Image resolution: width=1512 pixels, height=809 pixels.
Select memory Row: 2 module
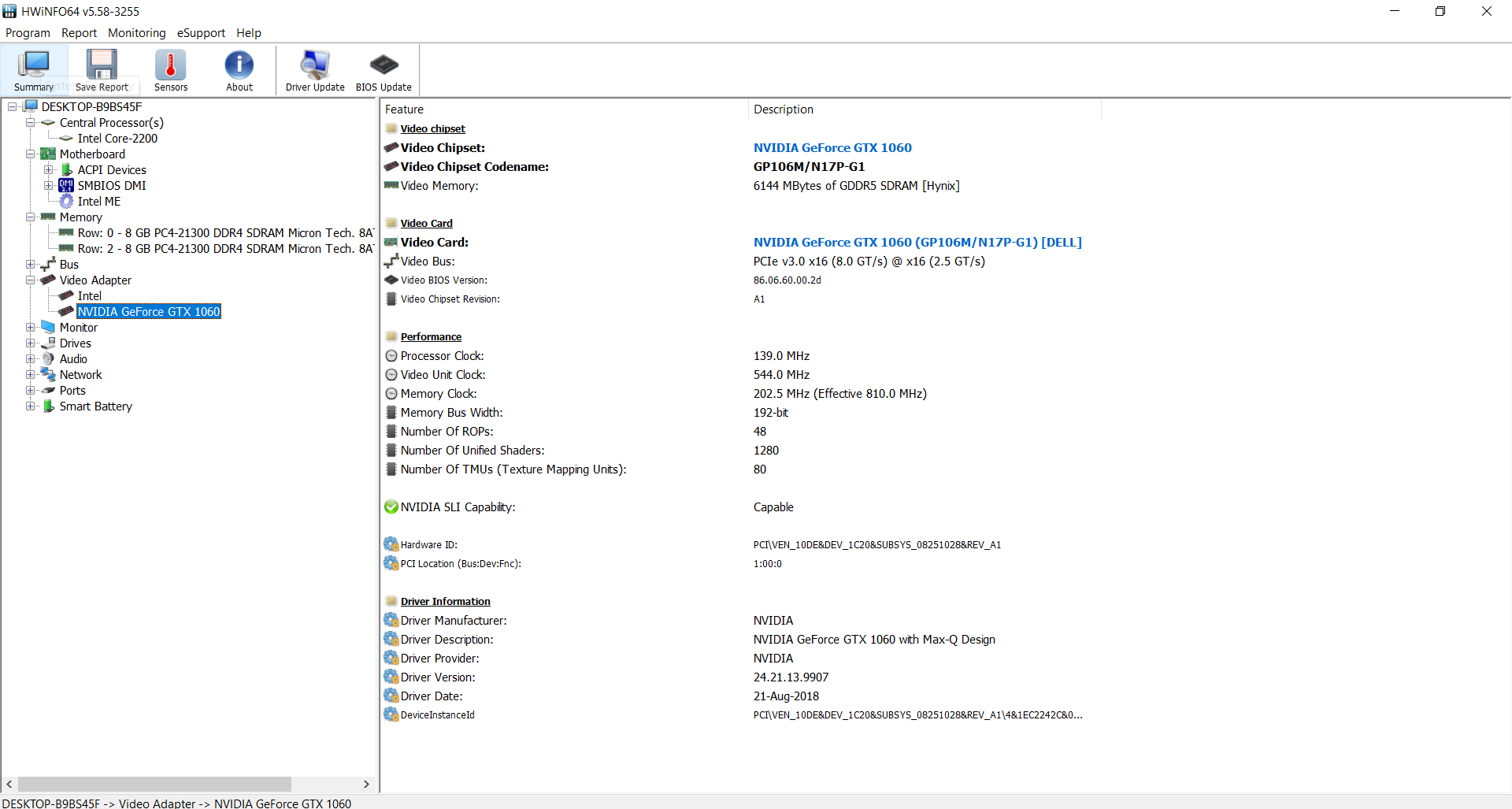pos(225,249)
